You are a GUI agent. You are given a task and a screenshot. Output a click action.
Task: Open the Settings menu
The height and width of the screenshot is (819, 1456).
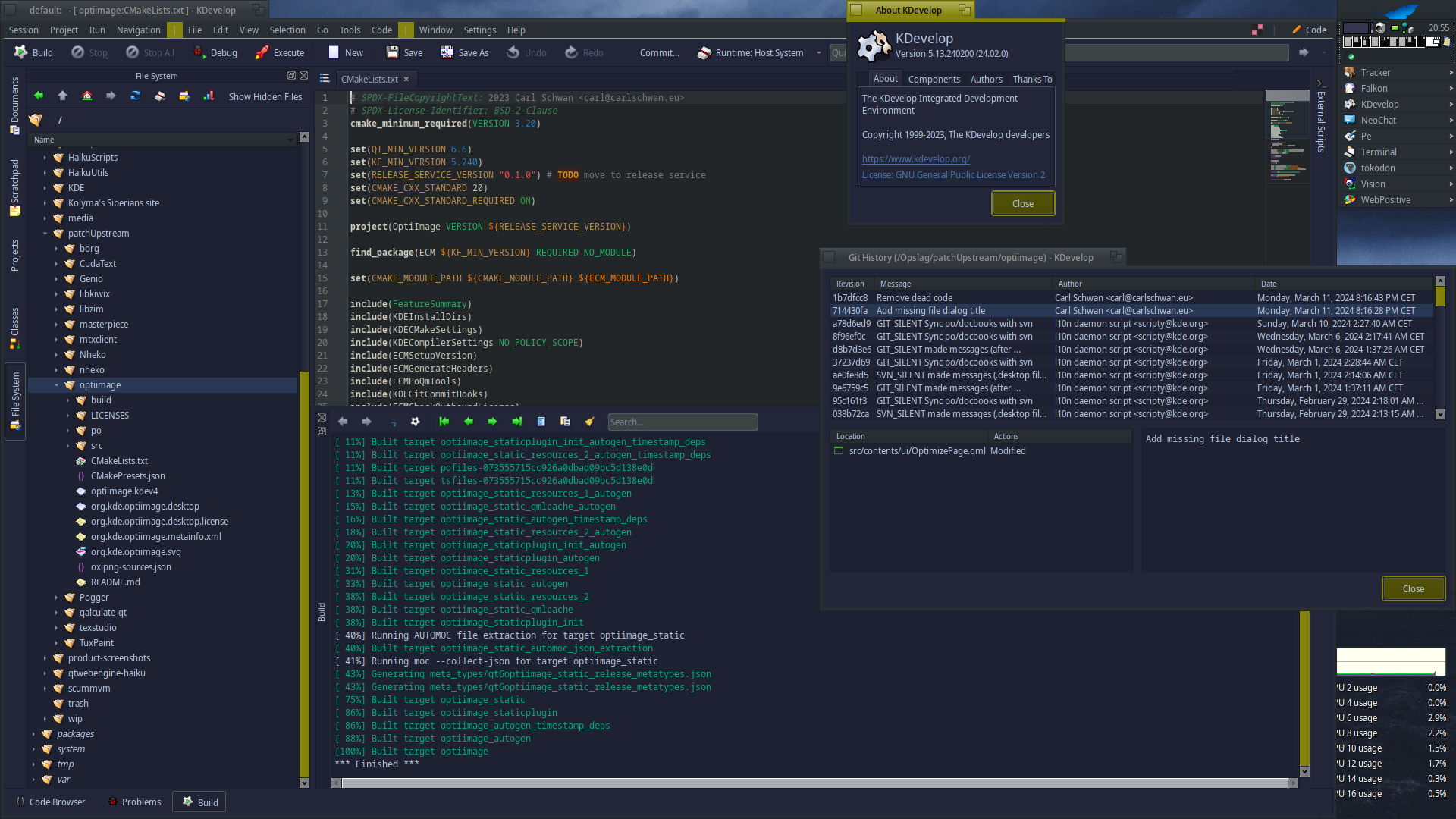[480, 30]
